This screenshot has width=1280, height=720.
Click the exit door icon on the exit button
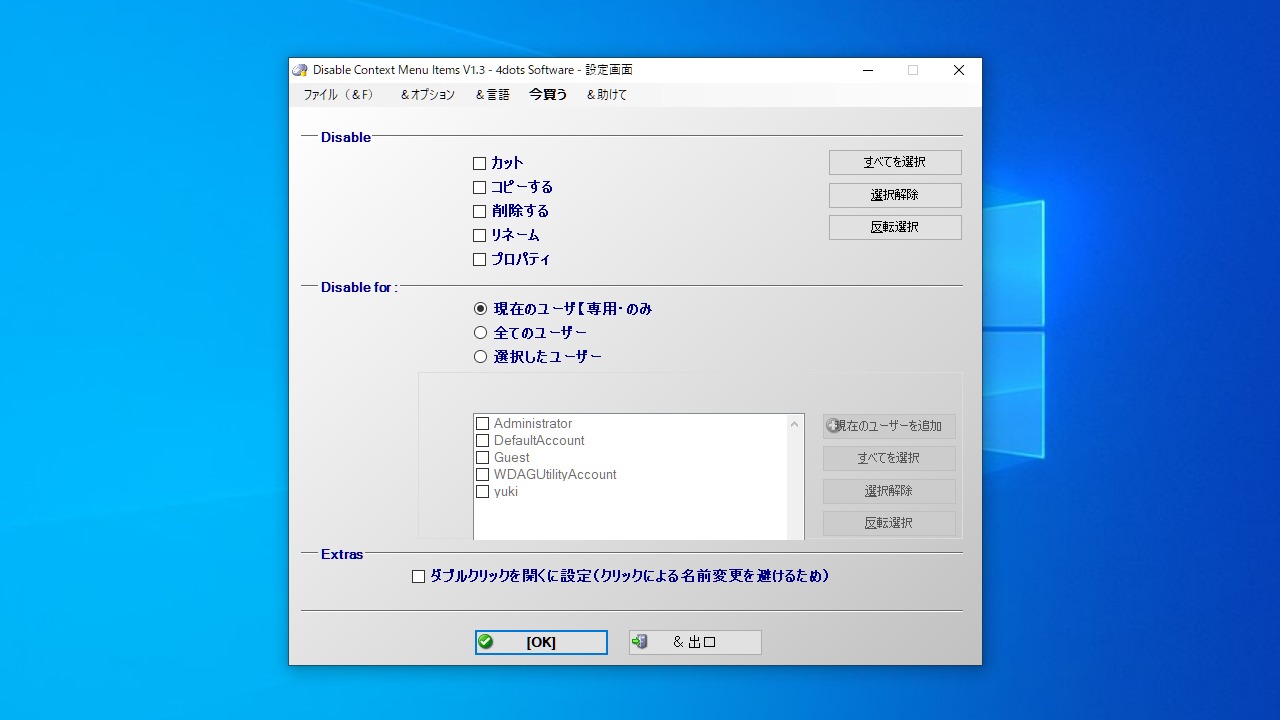point(640,642)
